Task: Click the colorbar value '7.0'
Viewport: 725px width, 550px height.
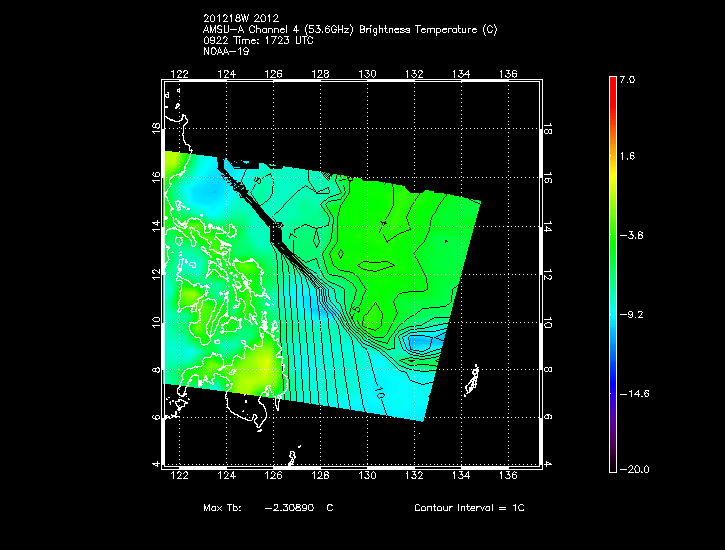Action: click(627, 79)
